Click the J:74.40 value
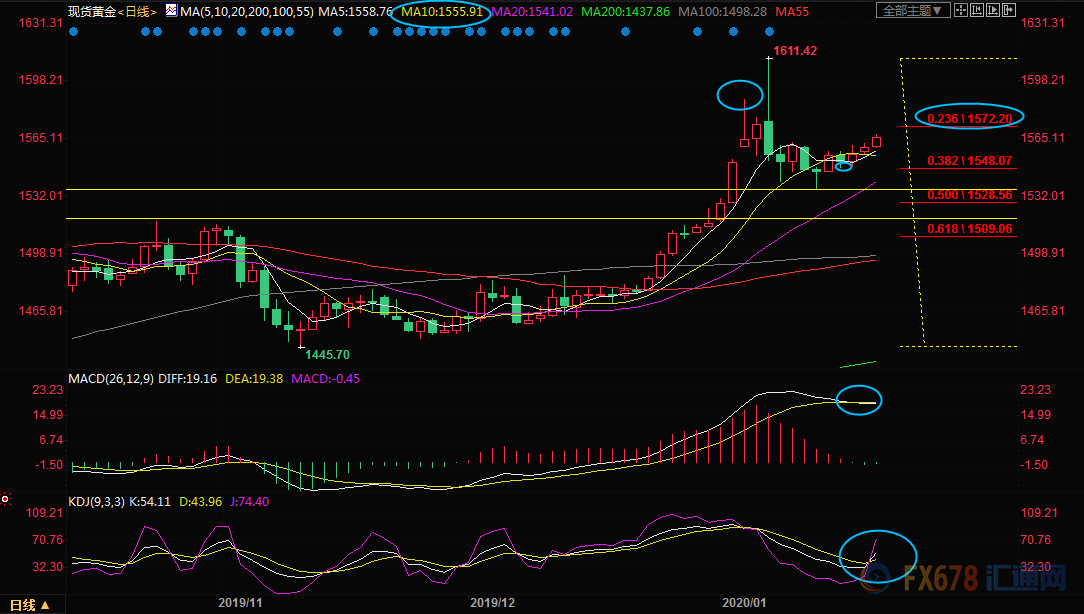This screenshot has height=614, width=1084. pos(250,502)
